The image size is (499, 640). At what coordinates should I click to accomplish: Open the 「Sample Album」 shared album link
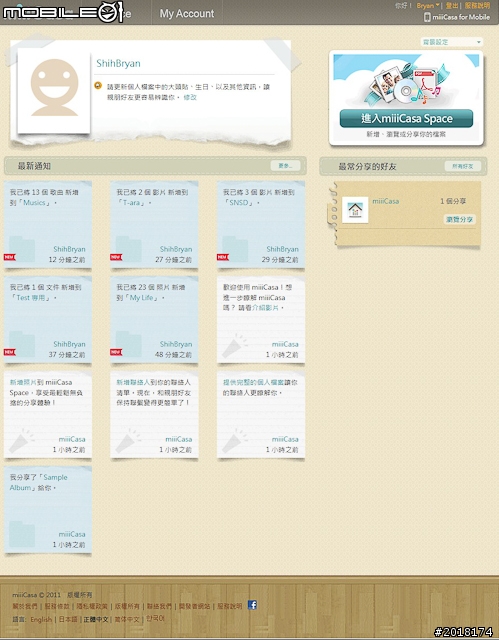(38, 482)
